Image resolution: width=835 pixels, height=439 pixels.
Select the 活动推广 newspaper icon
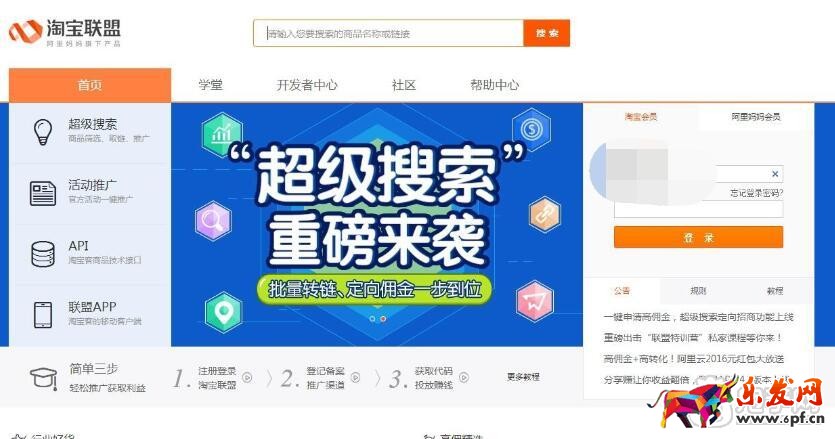(43, 193)
